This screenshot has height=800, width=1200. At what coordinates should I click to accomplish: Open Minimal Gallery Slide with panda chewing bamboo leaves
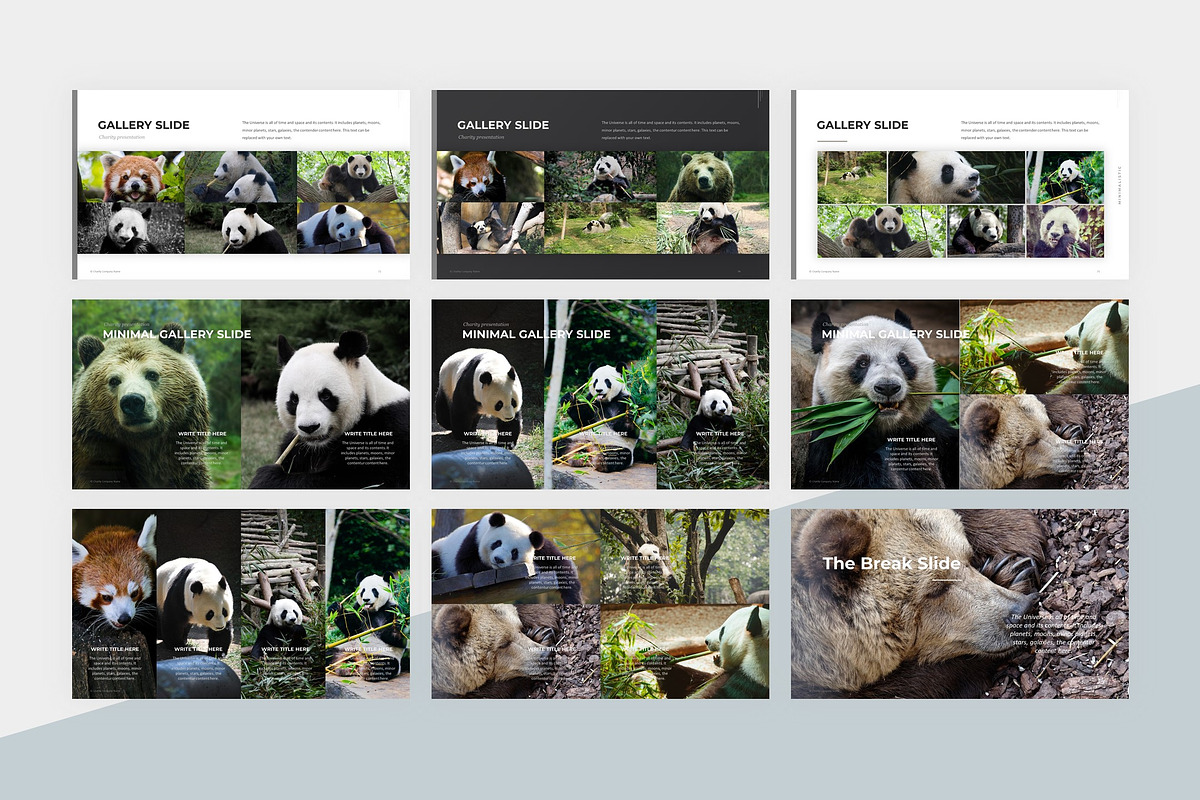(960, 395)
